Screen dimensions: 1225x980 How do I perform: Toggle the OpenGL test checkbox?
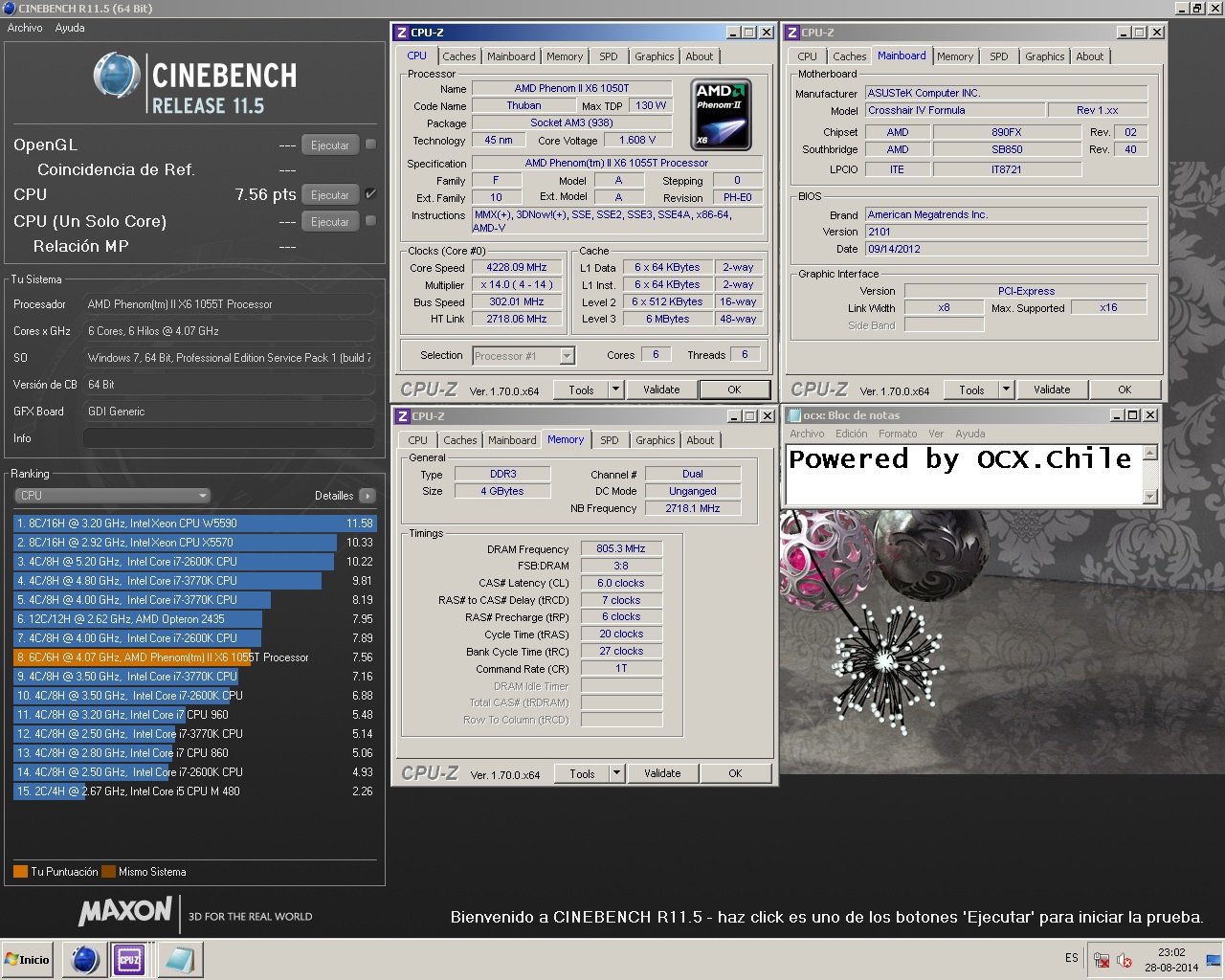pos(370,145)
